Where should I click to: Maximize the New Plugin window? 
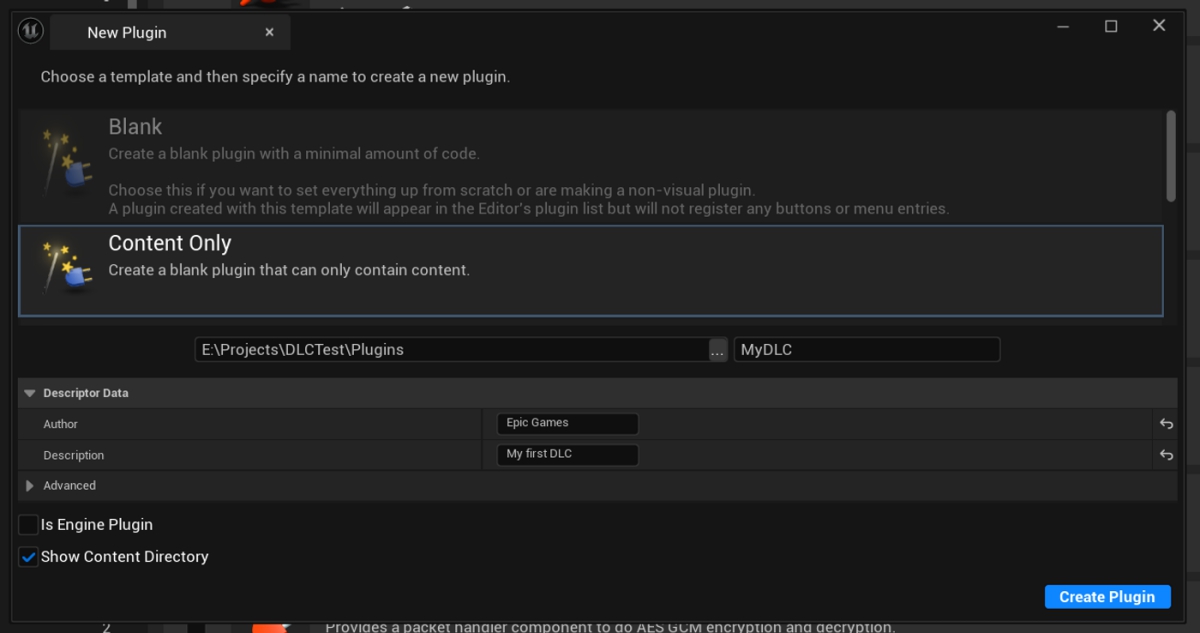point(1111,27)
